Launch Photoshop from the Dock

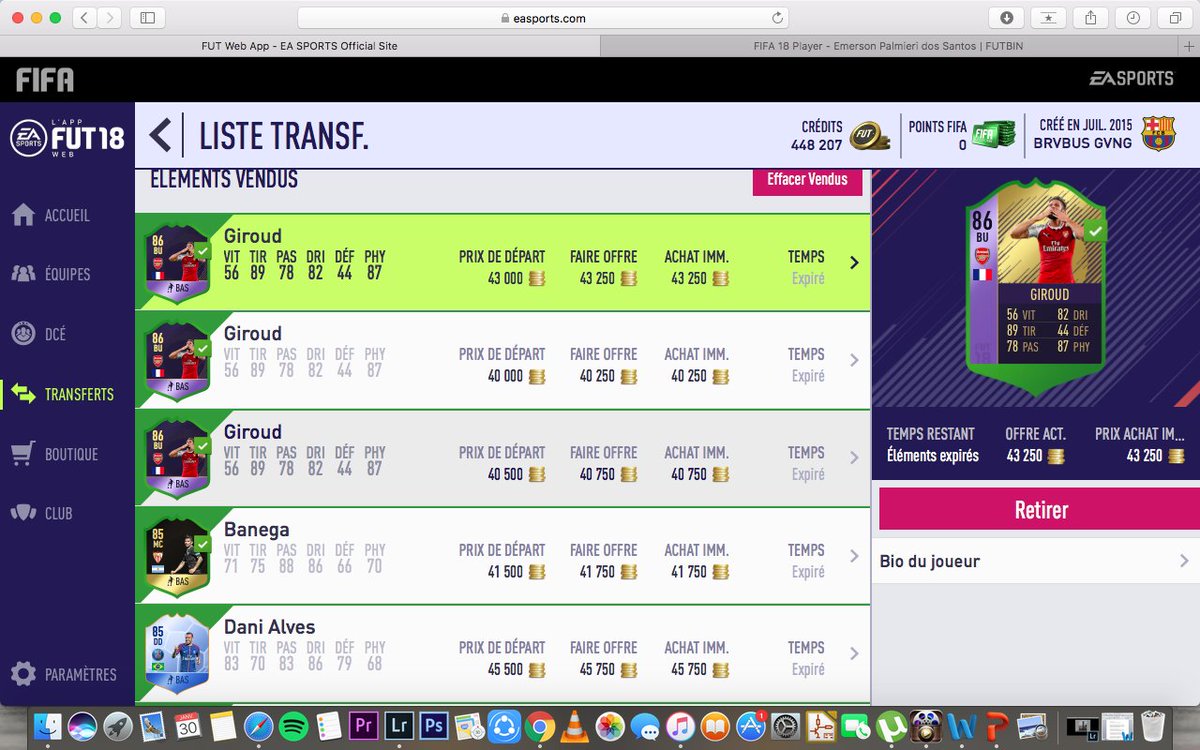tap(433, 726)
